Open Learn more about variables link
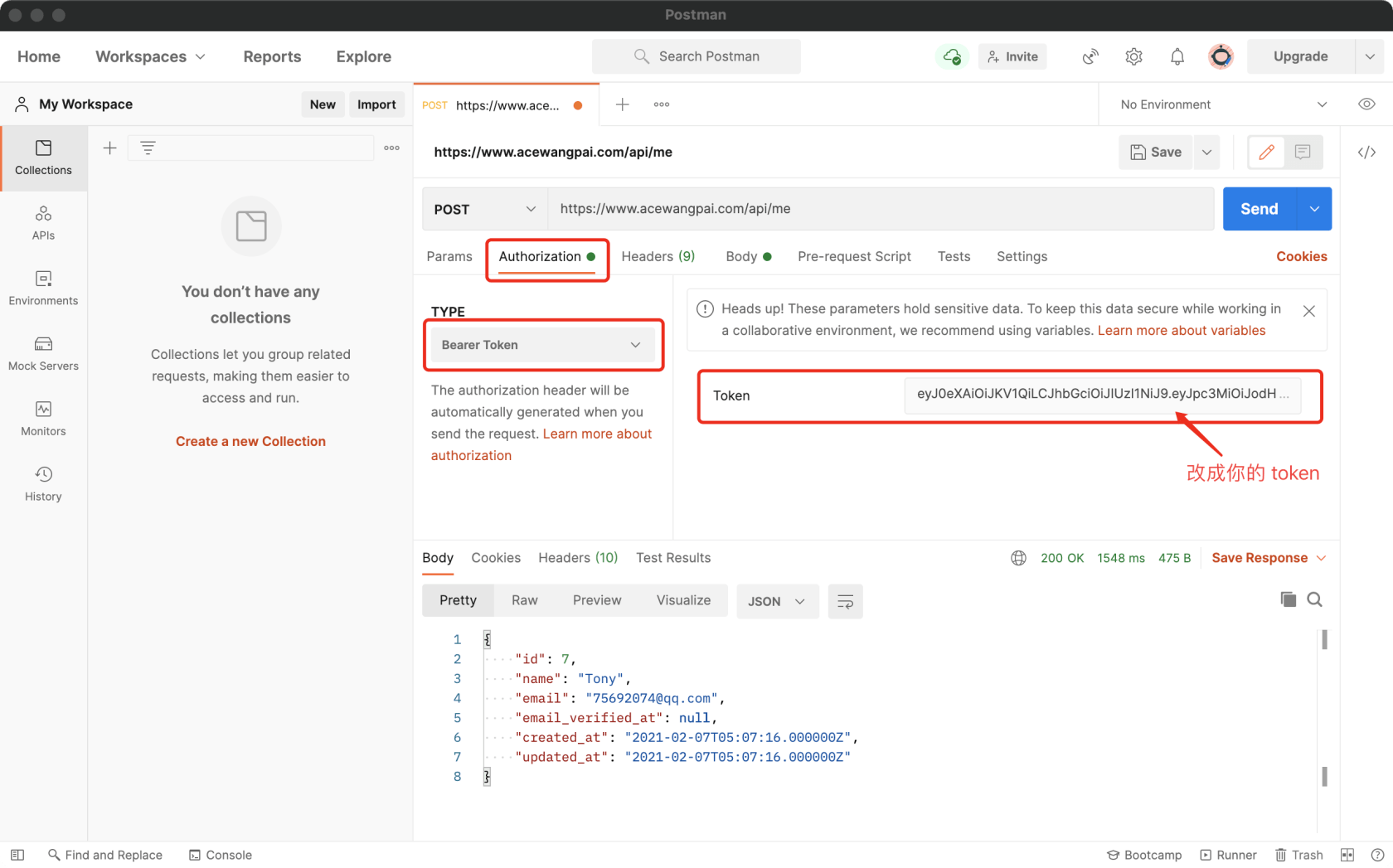 tap(1182, 330)
